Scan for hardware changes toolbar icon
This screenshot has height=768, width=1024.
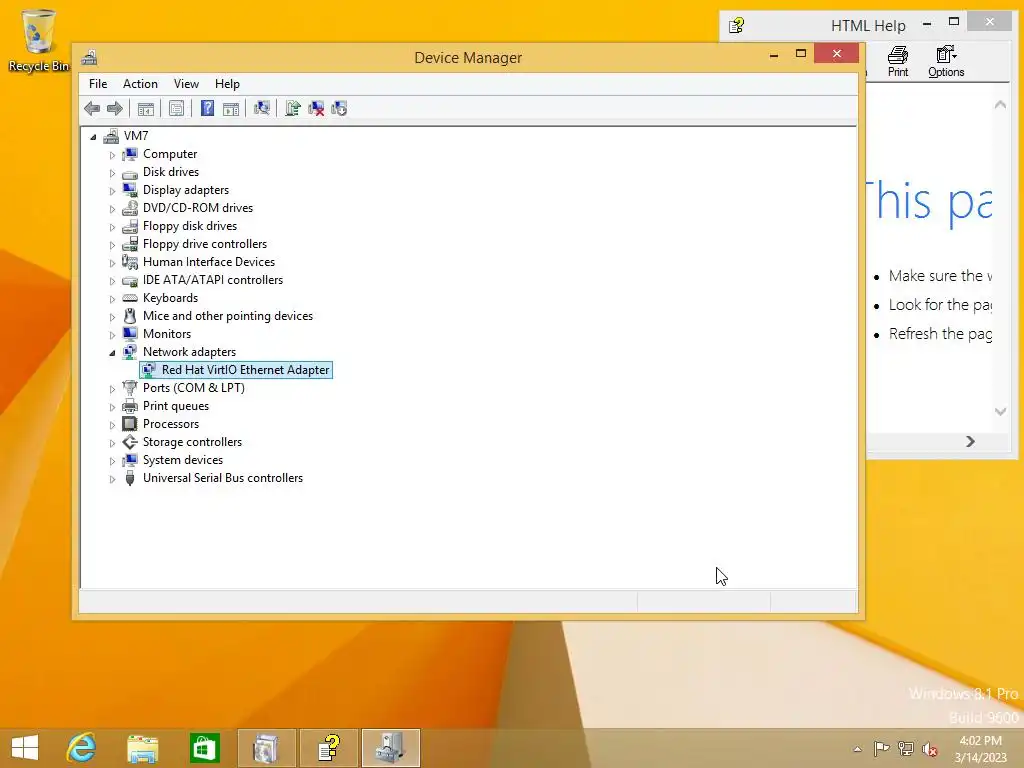coord(262,108)
